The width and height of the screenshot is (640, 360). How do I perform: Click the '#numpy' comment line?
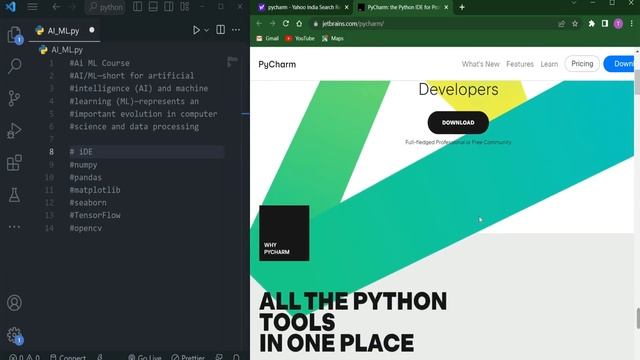click(x=83, y=165)
